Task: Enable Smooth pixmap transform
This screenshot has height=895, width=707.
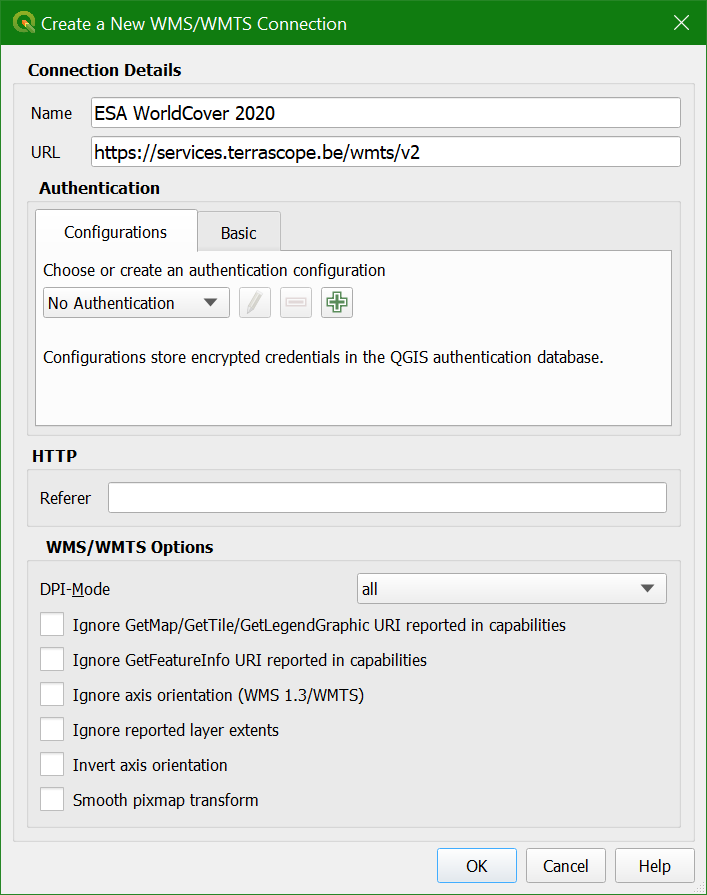Action: (x=52, y=800)
